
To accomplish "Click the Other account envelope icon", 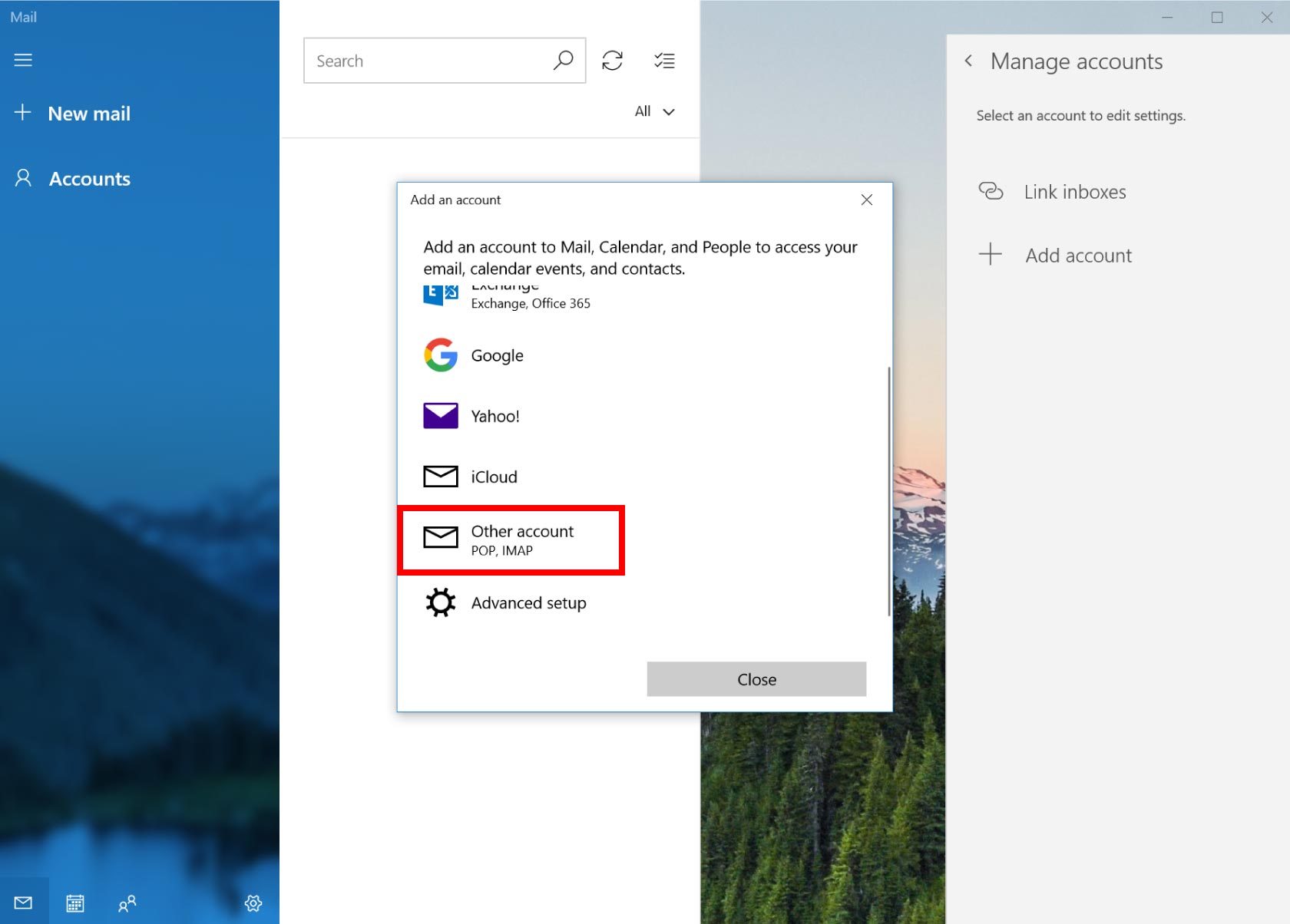I will click(x=441, y=537).
